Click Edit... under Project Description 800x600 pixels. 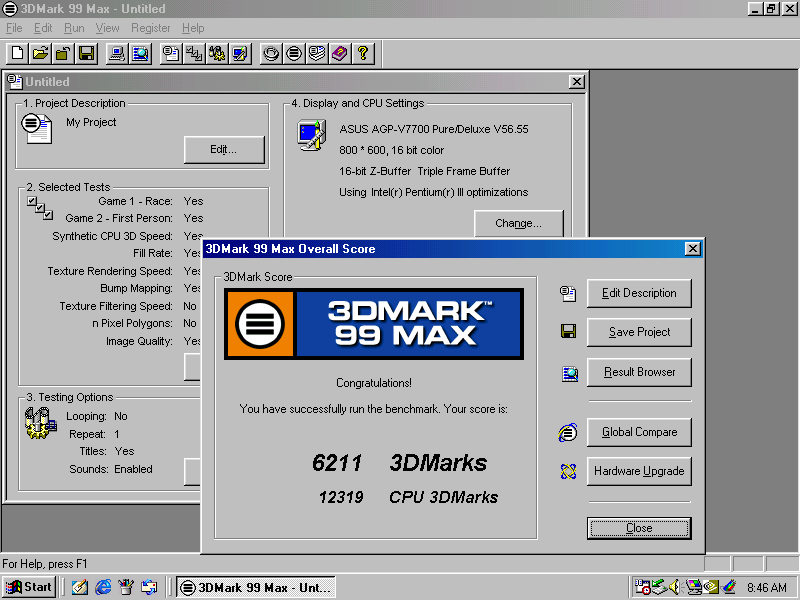[224, 149]
